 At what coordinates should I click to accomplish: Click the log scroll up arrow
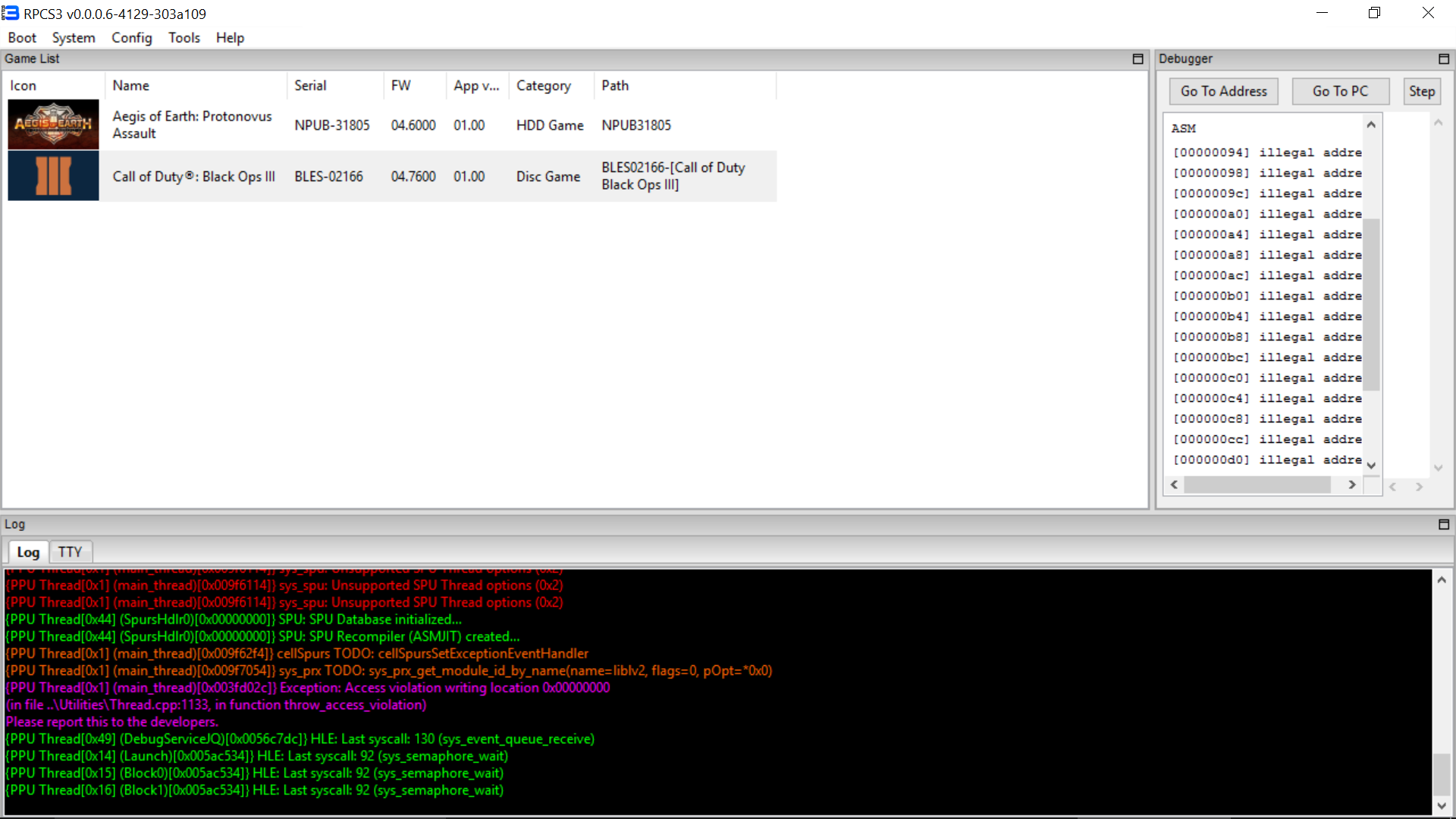(x=1442, y=580)
